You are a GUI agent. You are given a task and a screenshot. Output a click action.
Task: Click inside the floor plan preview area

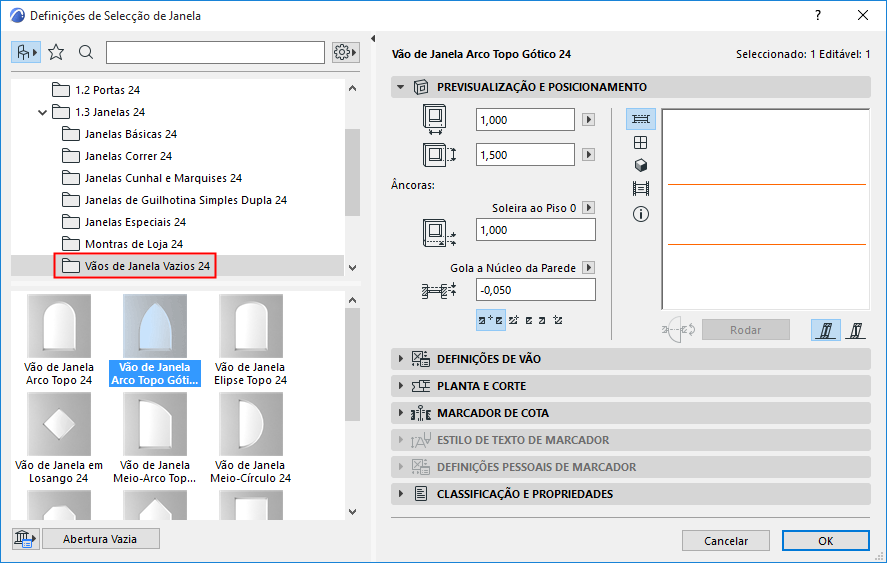[766, 209]
